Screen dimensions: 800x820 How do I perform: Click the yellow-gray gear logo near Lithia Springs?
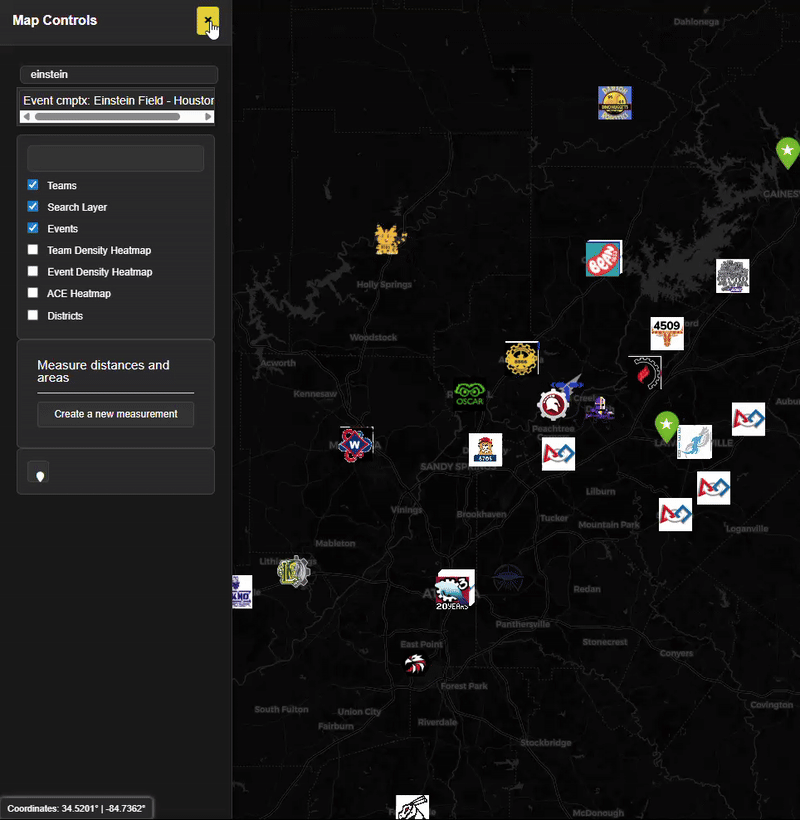[x=294, y=572]
